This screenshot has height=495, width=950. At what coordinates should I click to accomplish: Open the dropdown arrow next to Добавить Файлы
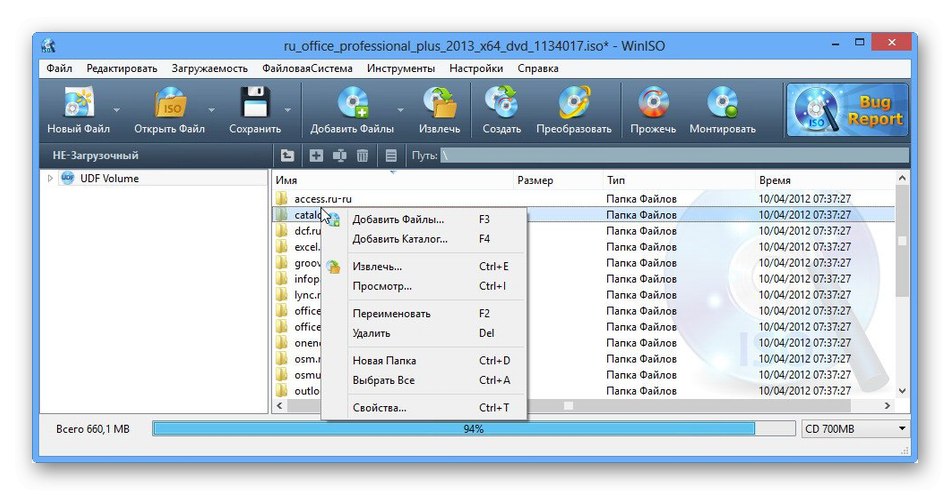(x=400, y=110)
